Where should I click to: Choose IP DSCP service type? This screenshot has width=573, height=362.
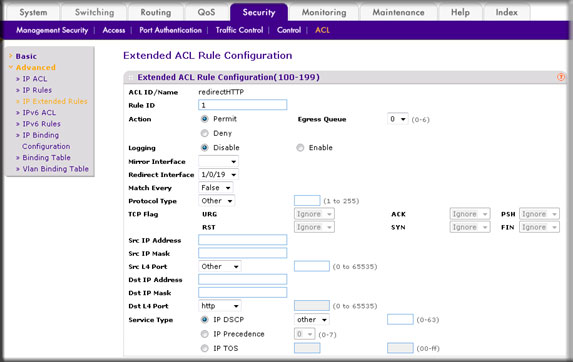click(x=205, y=320)
